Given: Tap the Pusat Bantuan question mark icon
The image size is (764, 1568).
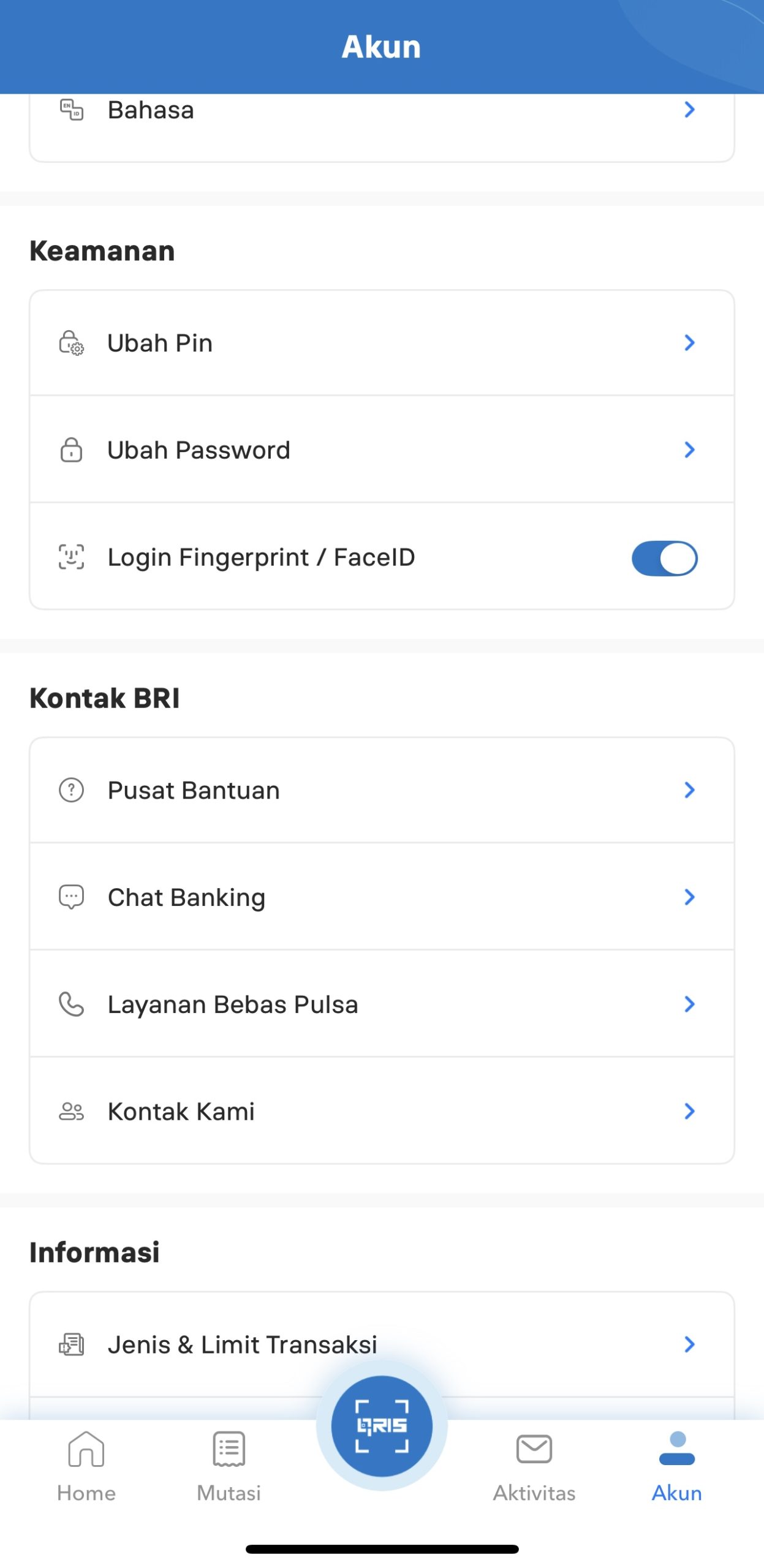Looking at the screenshot, I should pyautogui.click(x=71, y=790).
